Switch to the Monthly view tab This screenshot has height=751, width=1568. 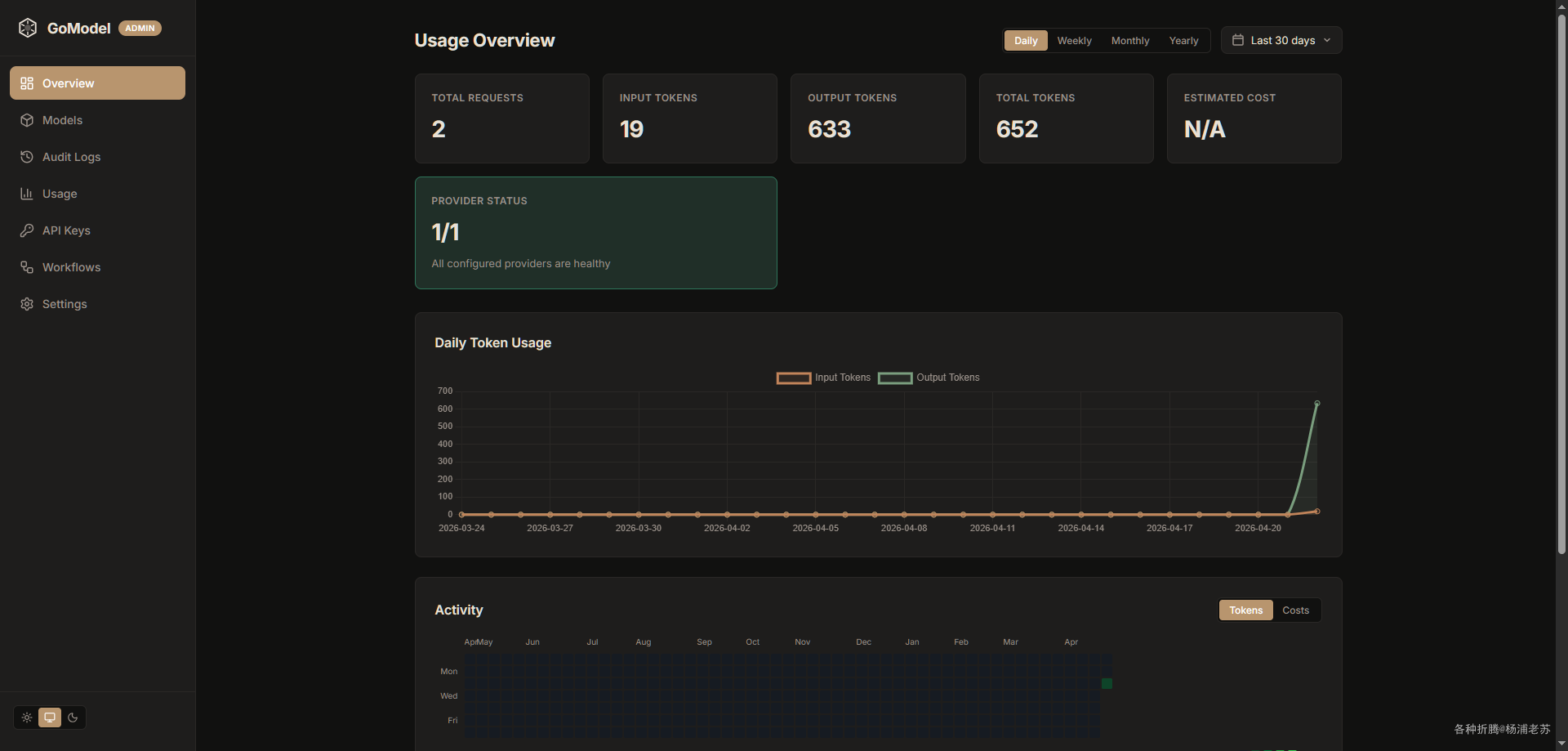coord(1129,40)
